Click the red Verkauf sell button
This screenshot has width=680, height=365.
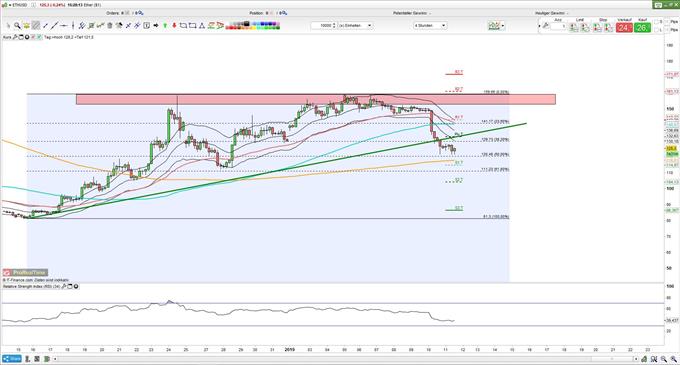pos(624,27)
